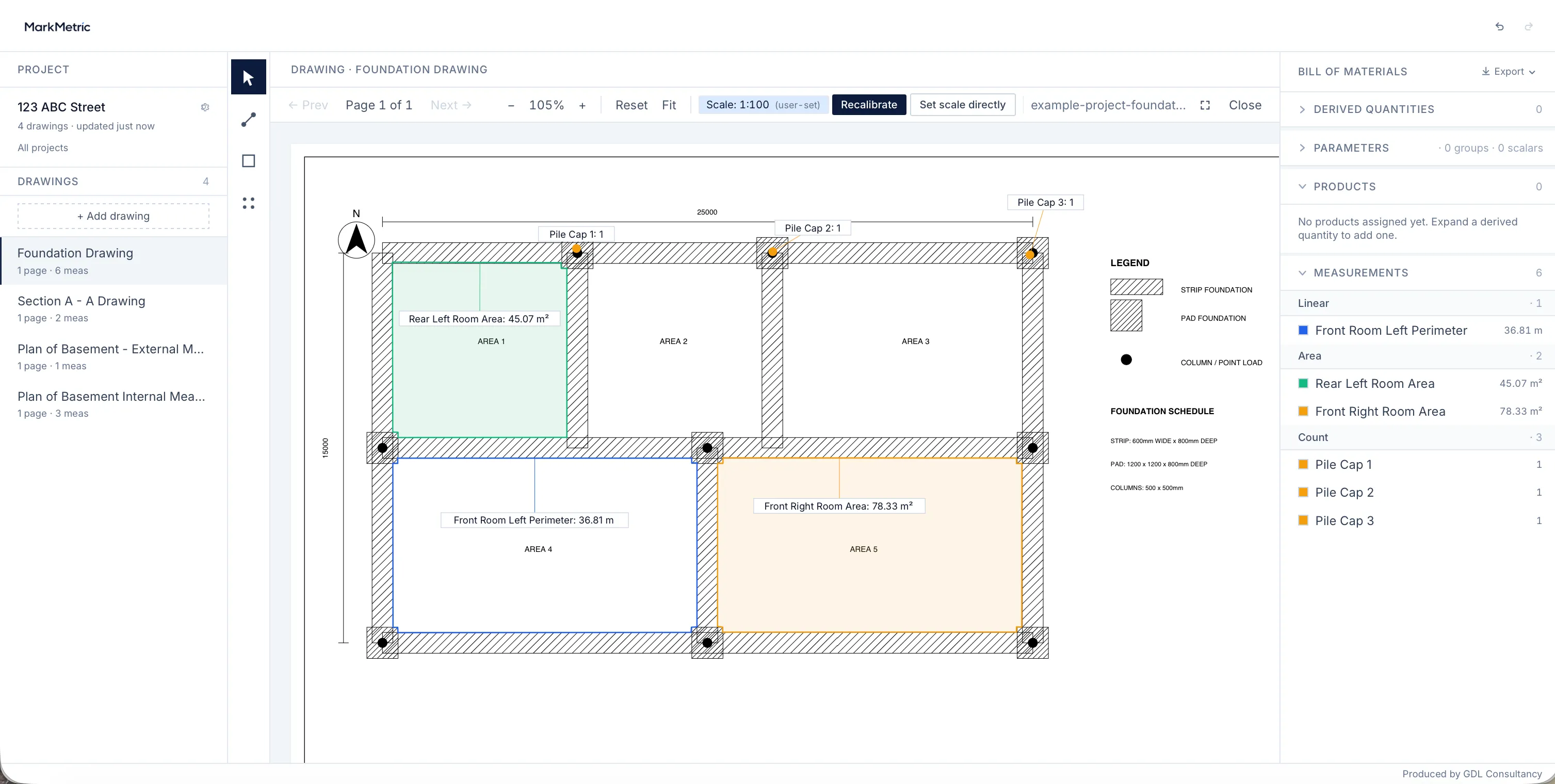Open project settings gear icon
The width and height of the screenshot is (1555, 784).
pyautogui.click(x=205, y=107)
